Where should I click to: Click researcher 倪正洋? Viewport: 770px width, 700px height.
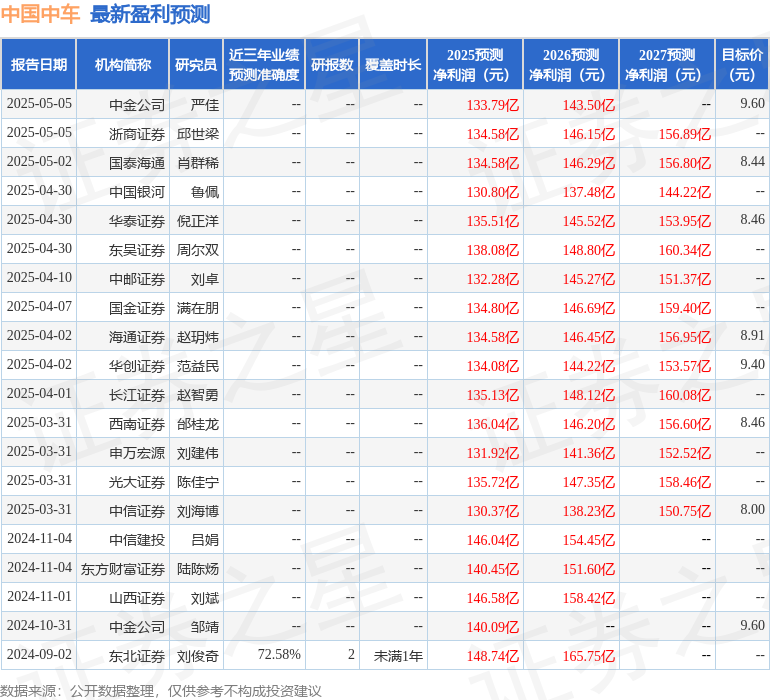point(198,221)
